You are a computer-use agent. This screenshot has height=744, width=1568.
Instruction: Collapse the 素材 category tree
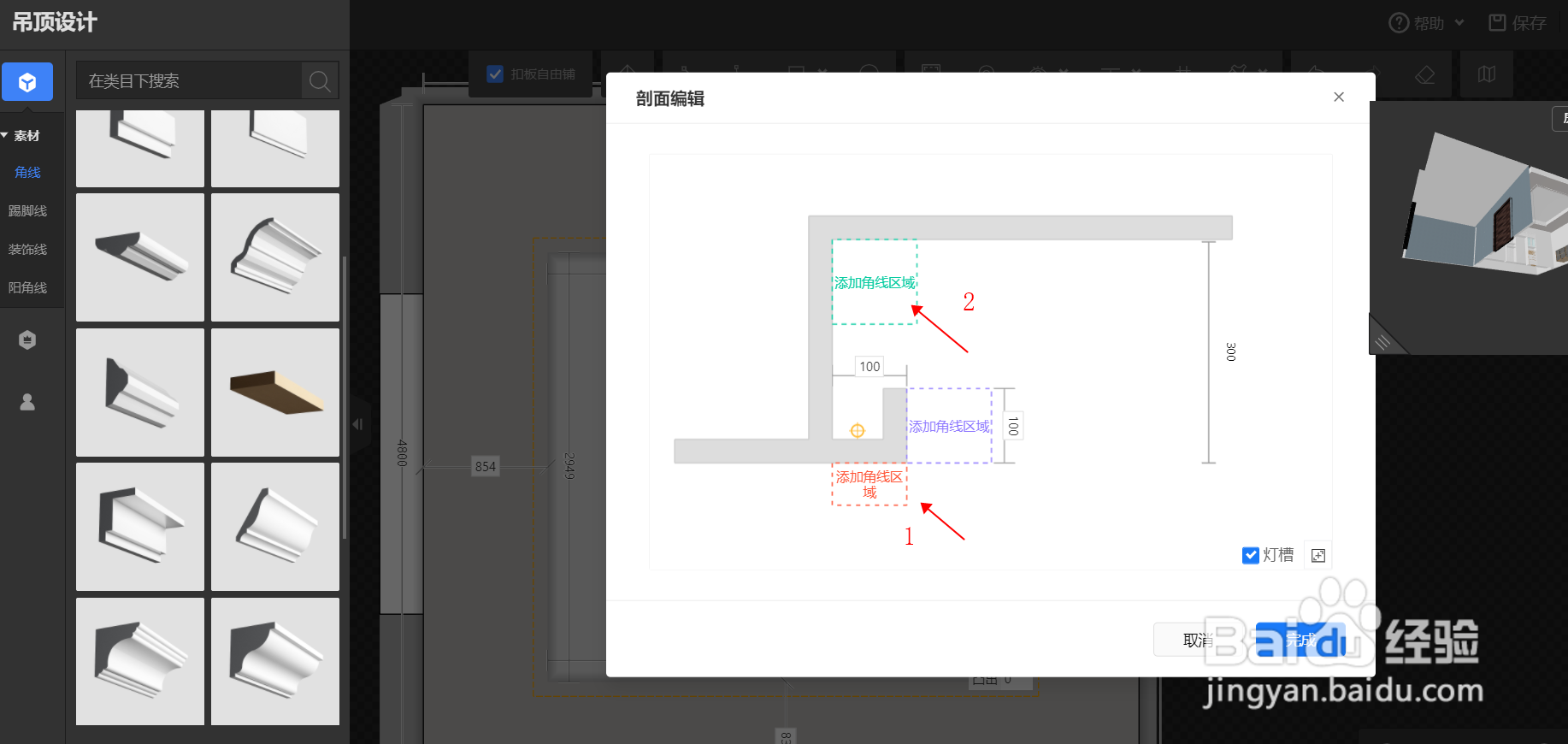point(5,136)
